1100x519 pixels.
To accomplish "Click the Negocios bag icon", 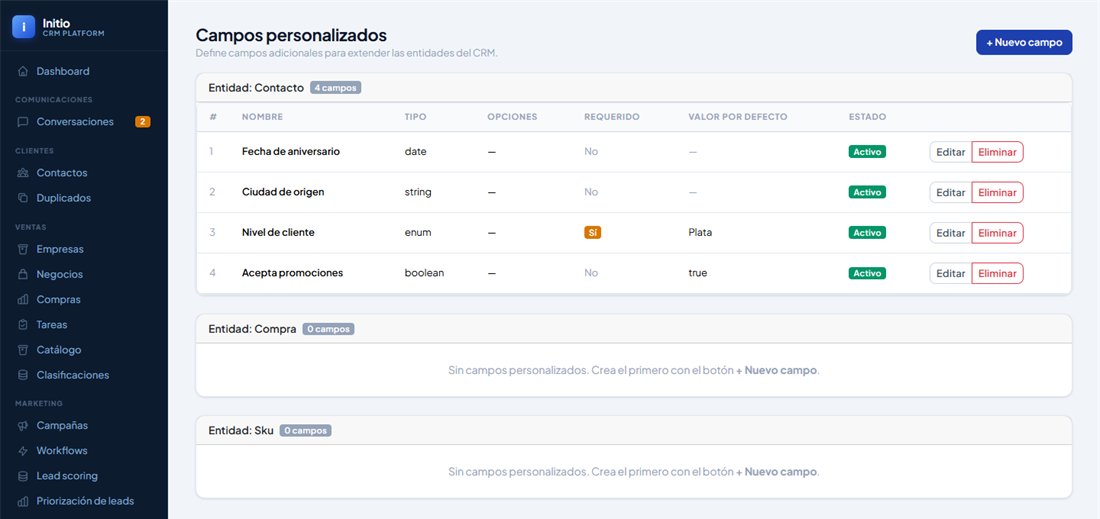I will (x=23, y=274).
